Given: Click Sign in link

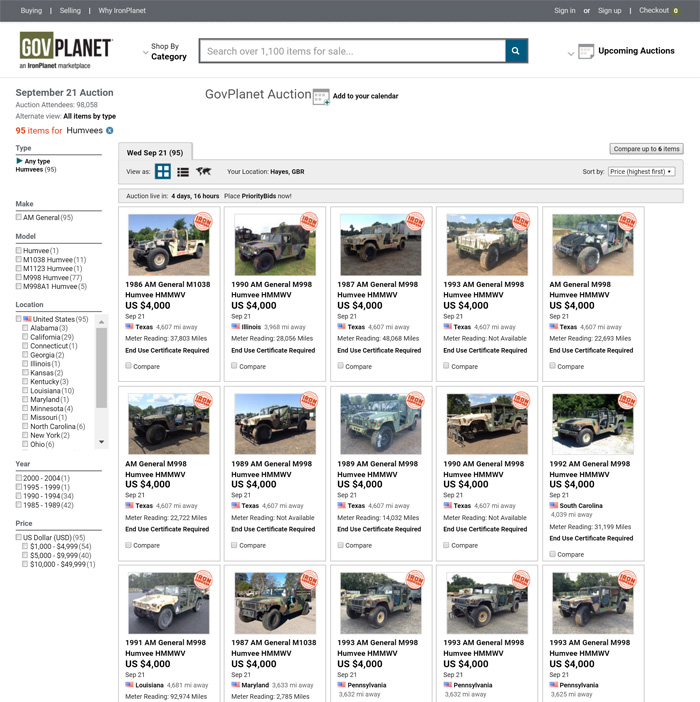Looking at the screenshot, I should pos(565,10).
